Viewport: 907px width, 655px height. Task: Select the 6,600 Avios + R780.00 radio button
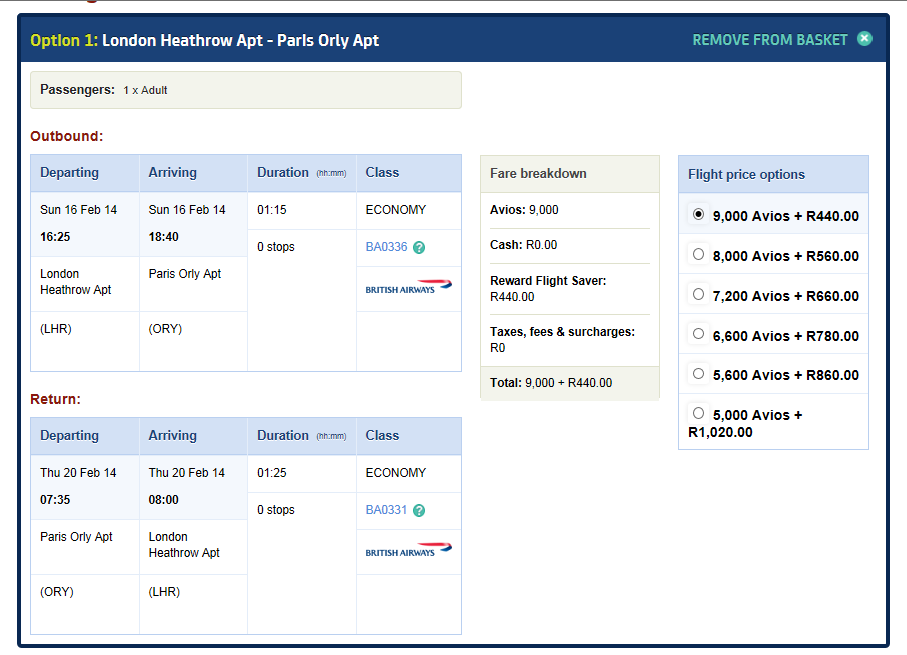pyautogui.click(x=698, y=334)
